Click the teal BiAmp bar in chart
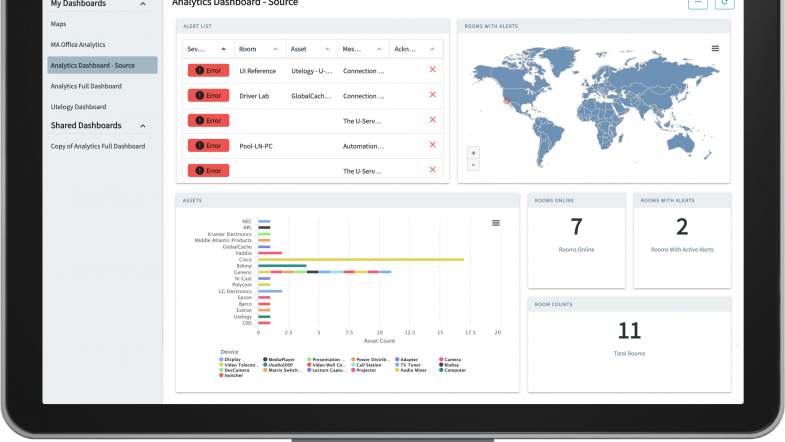This screenshot has width=785, height=442. tap(282, 266)
